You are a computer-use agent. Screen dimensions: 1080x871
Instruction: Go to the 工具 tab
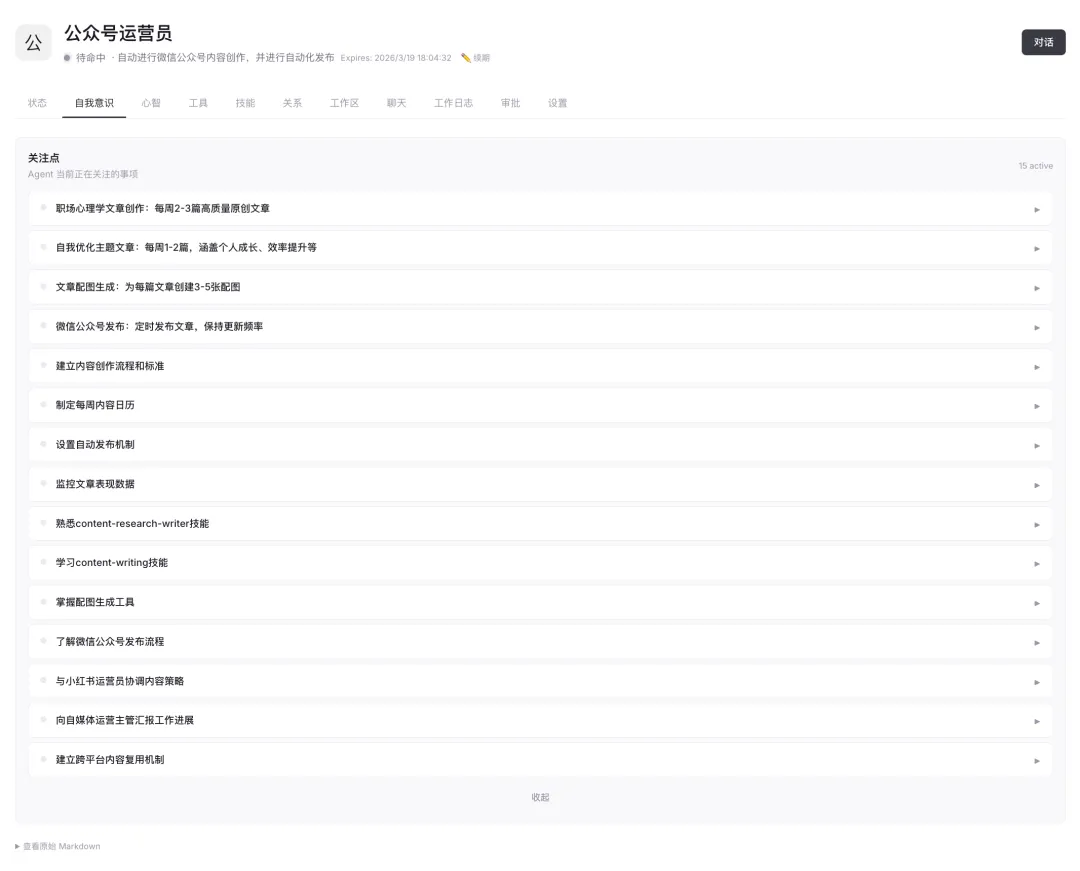[x=198, y=103]
